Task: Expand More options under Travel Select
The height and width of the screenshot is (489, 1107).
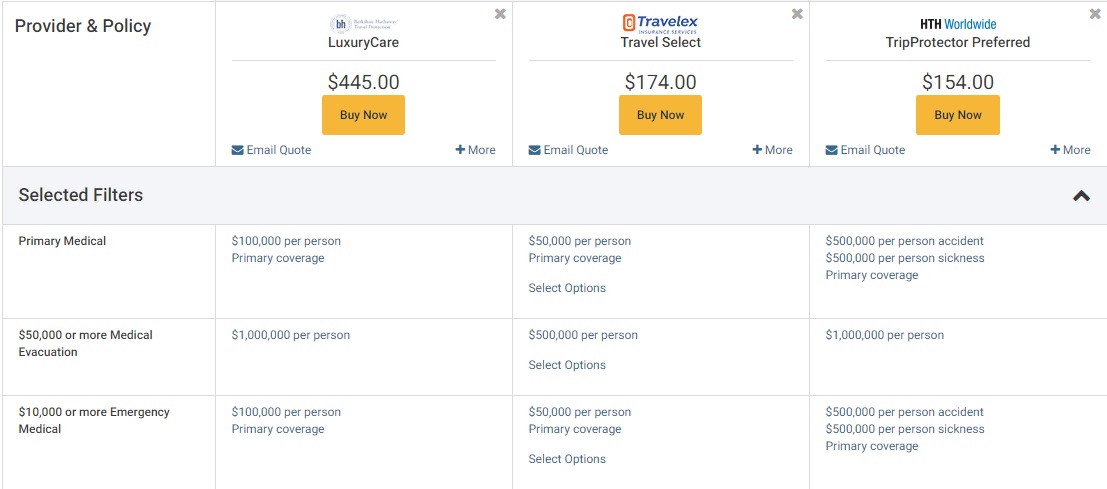Action: [x=772, y=150]
